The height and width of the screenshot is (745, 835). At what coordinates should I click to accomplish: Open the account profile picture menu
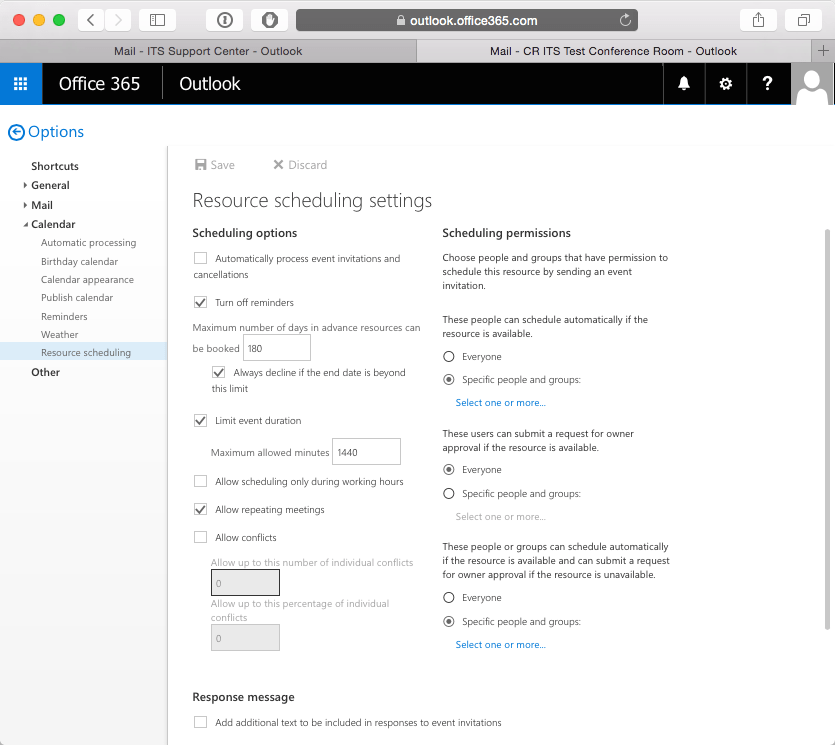pyautogui.click(x=812, y=84)
